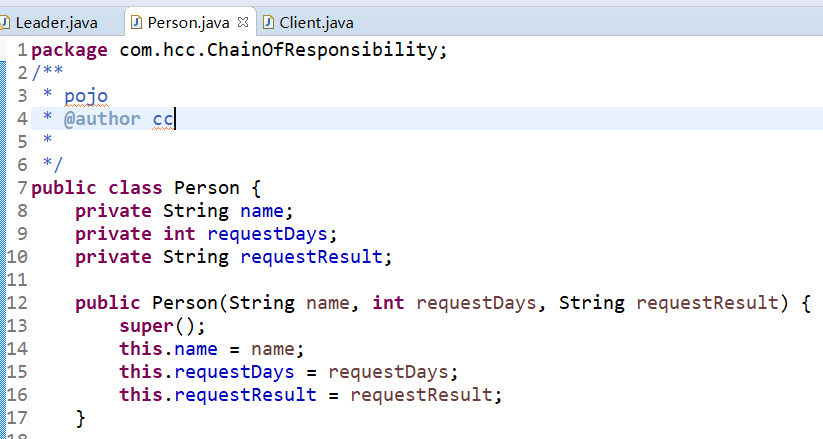The image size is (823, 439).
Task: Click the comment opener /** on line 2
Action: tap(47, 72)
